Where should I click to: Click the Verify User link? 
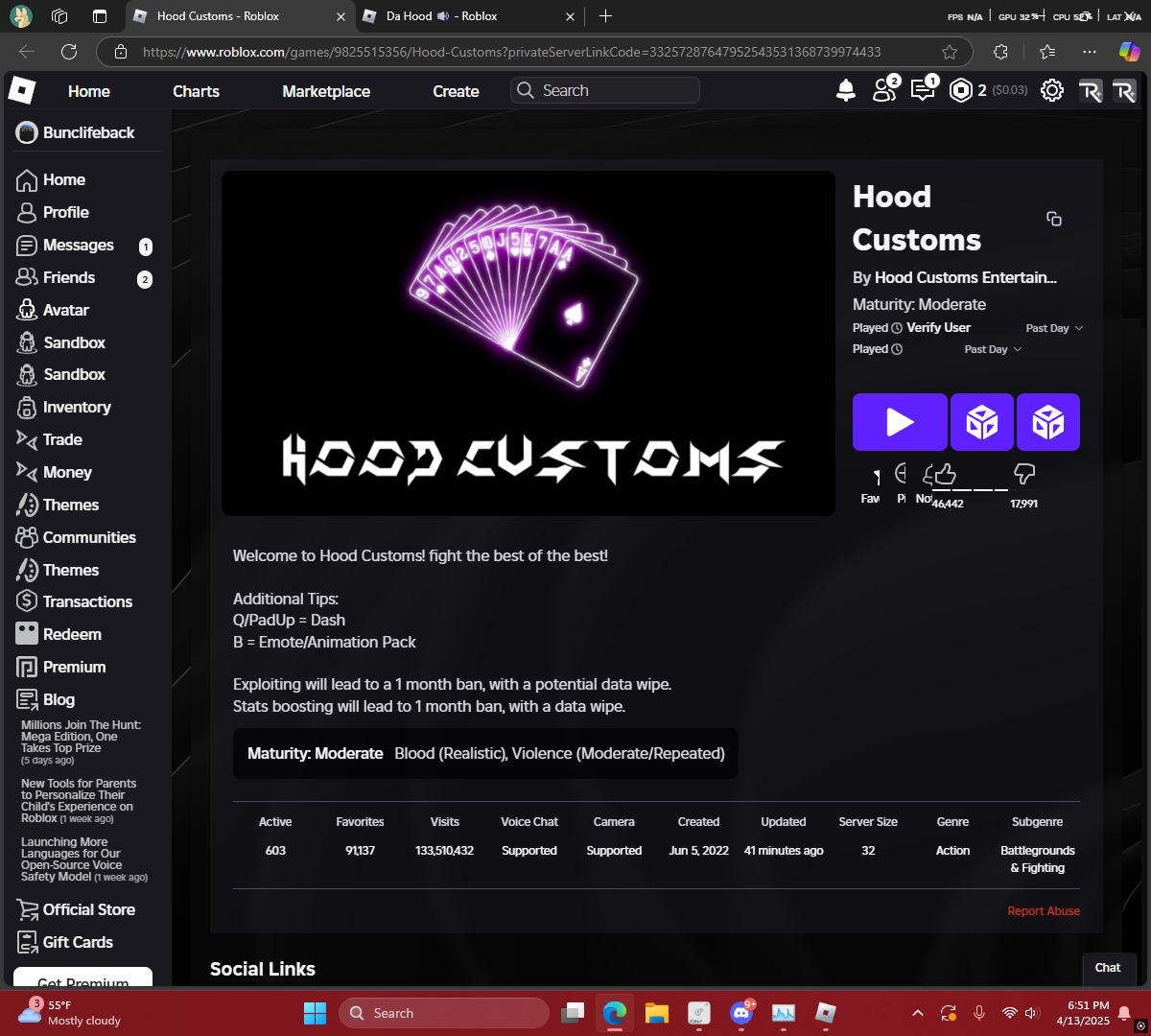938,328
